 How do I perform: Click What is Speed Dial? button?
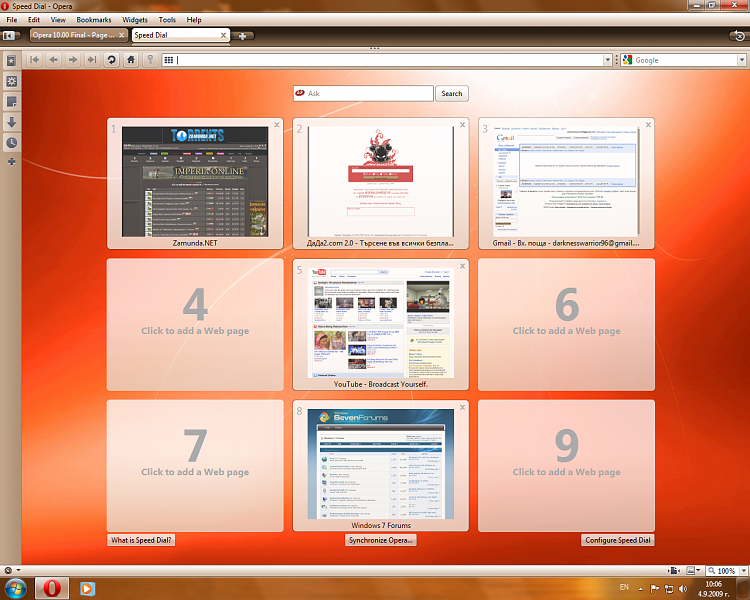click(x=141, y=540)
